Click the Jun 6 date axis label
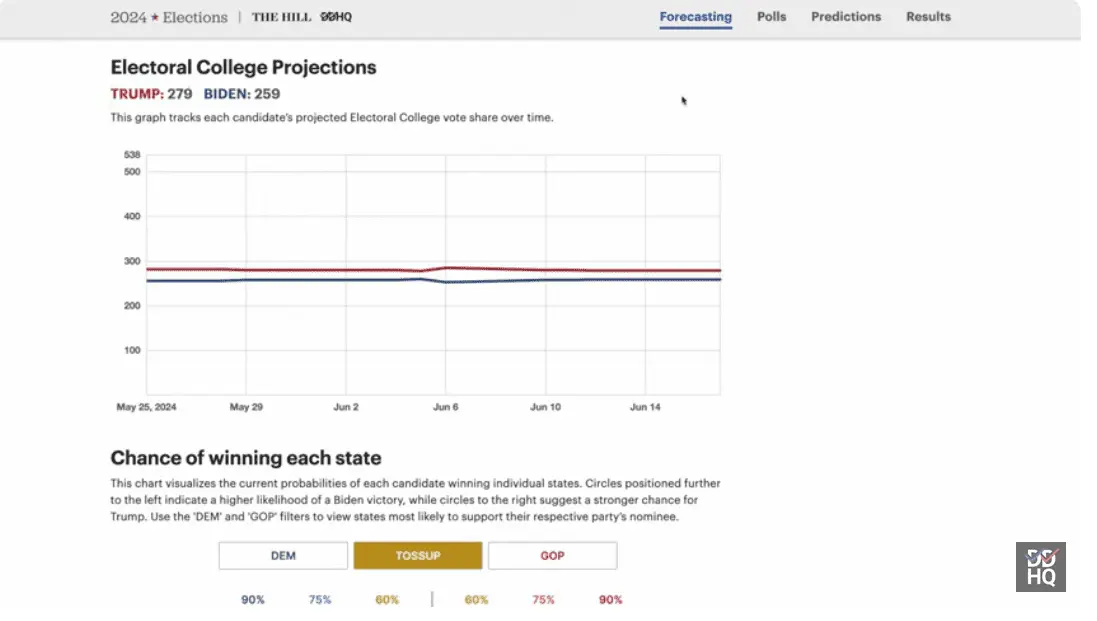 coord(445,408)
